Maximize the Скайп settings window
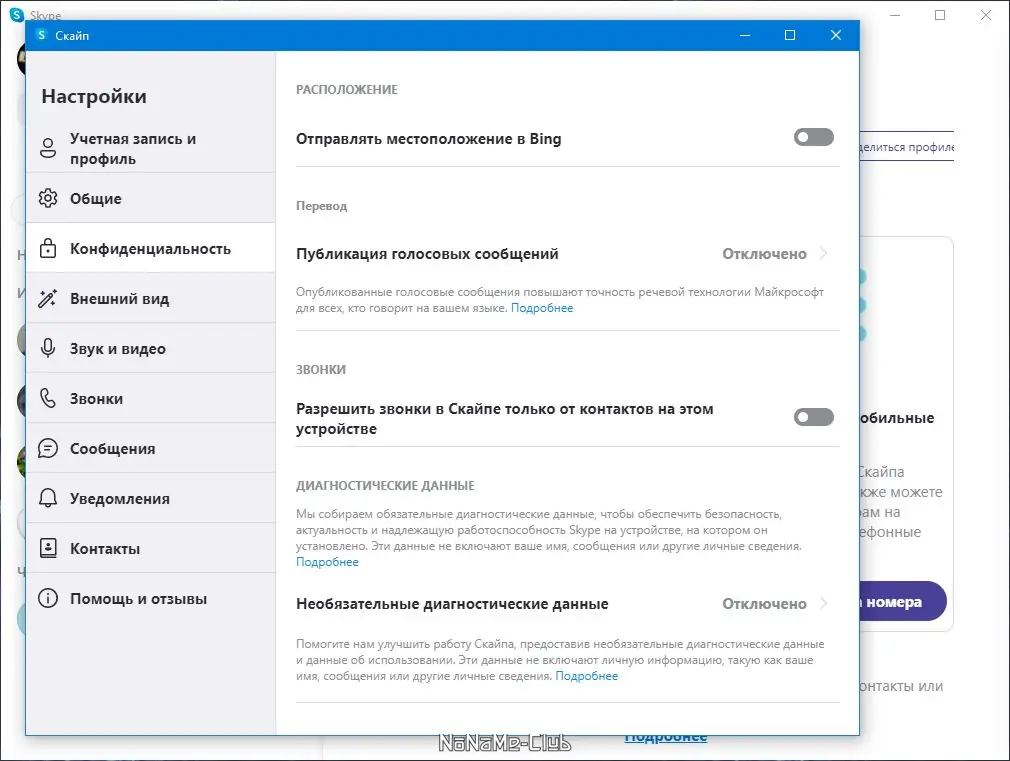The image size is (1010, 761). (790, 35)
